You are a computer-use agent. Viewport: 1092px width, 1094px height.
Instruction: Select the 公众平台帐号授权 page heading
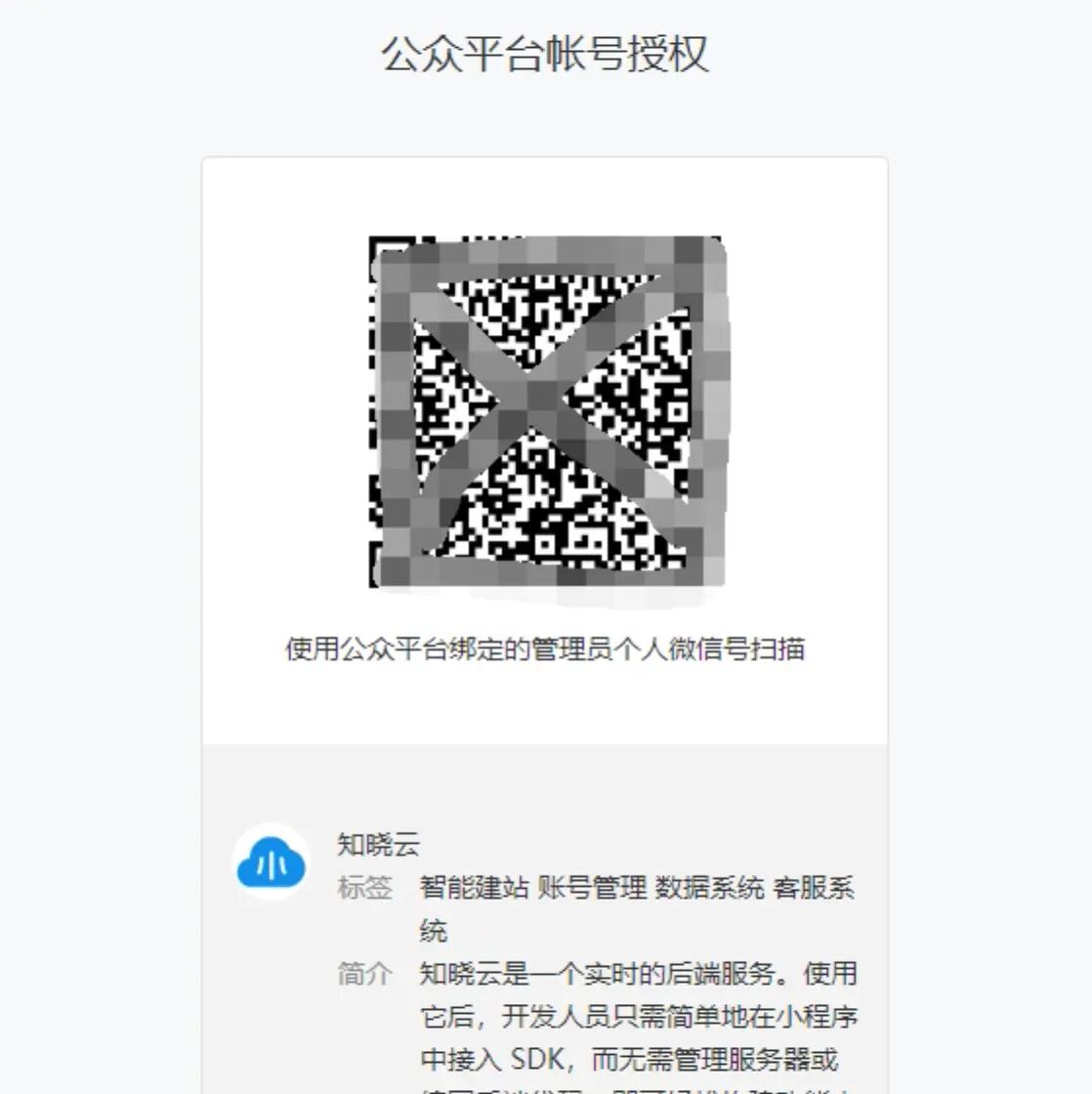[545, 54]
